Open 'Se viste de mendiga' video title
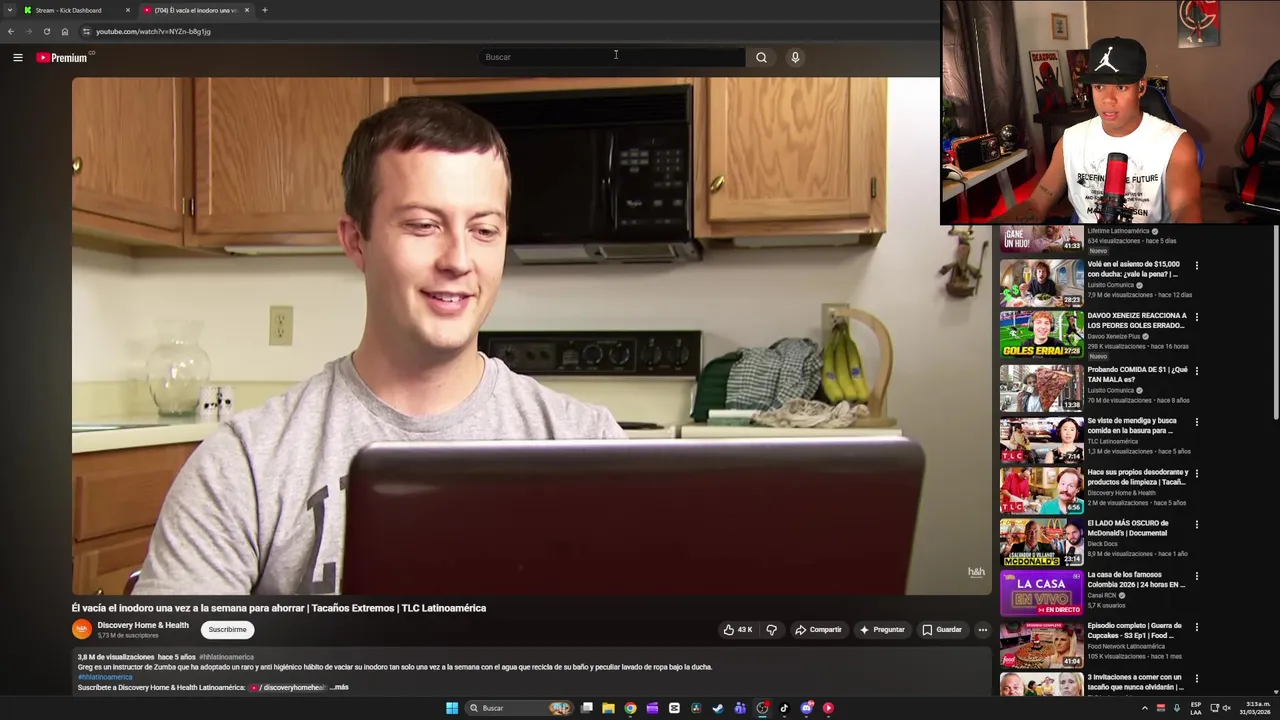 (1132, 426)
